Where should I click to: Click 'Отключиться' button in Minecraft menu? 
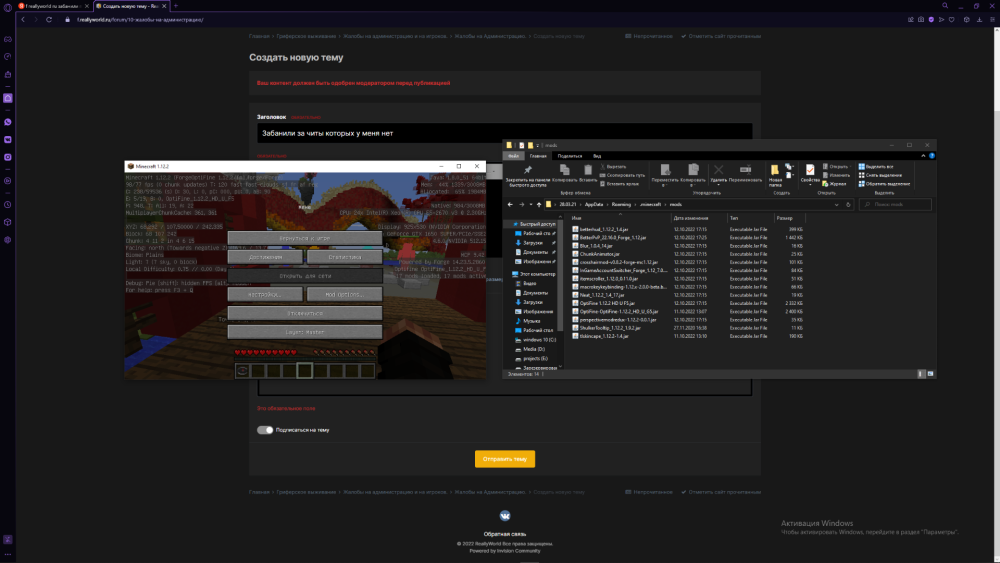pos(305,313)
